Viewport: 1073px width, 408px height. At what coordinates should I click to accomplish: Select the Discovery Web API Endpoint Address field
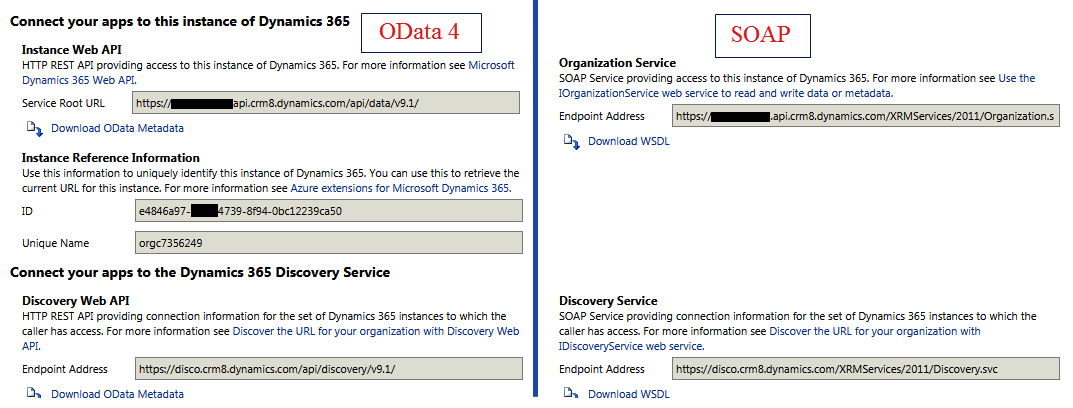click(328, 368)
